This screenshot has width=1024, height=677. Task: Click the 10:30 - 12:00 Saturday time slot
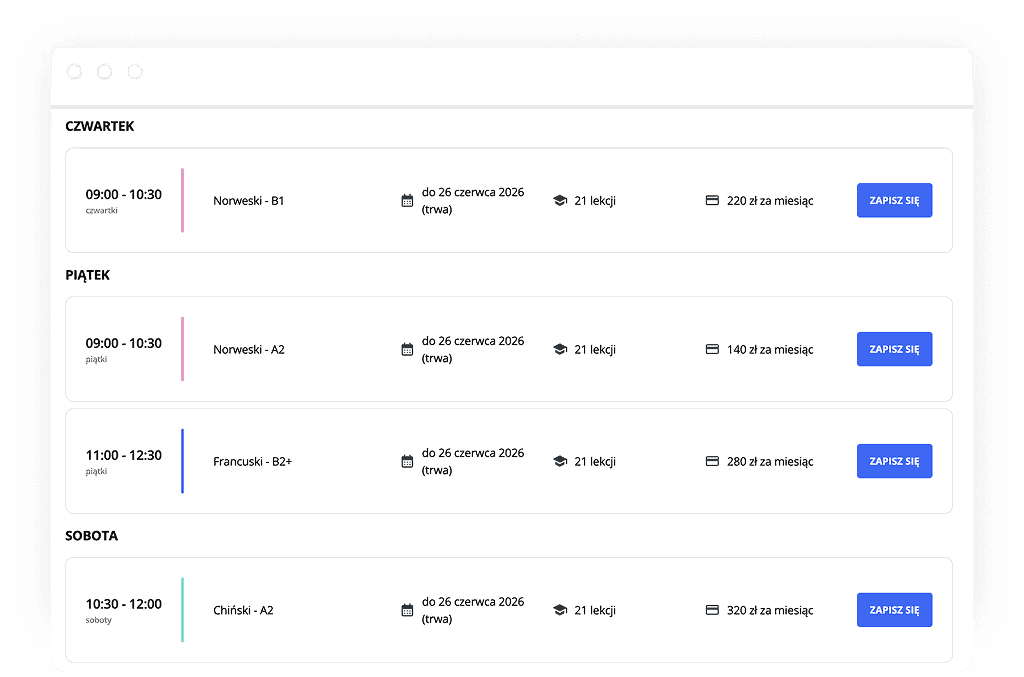[123, 604]
